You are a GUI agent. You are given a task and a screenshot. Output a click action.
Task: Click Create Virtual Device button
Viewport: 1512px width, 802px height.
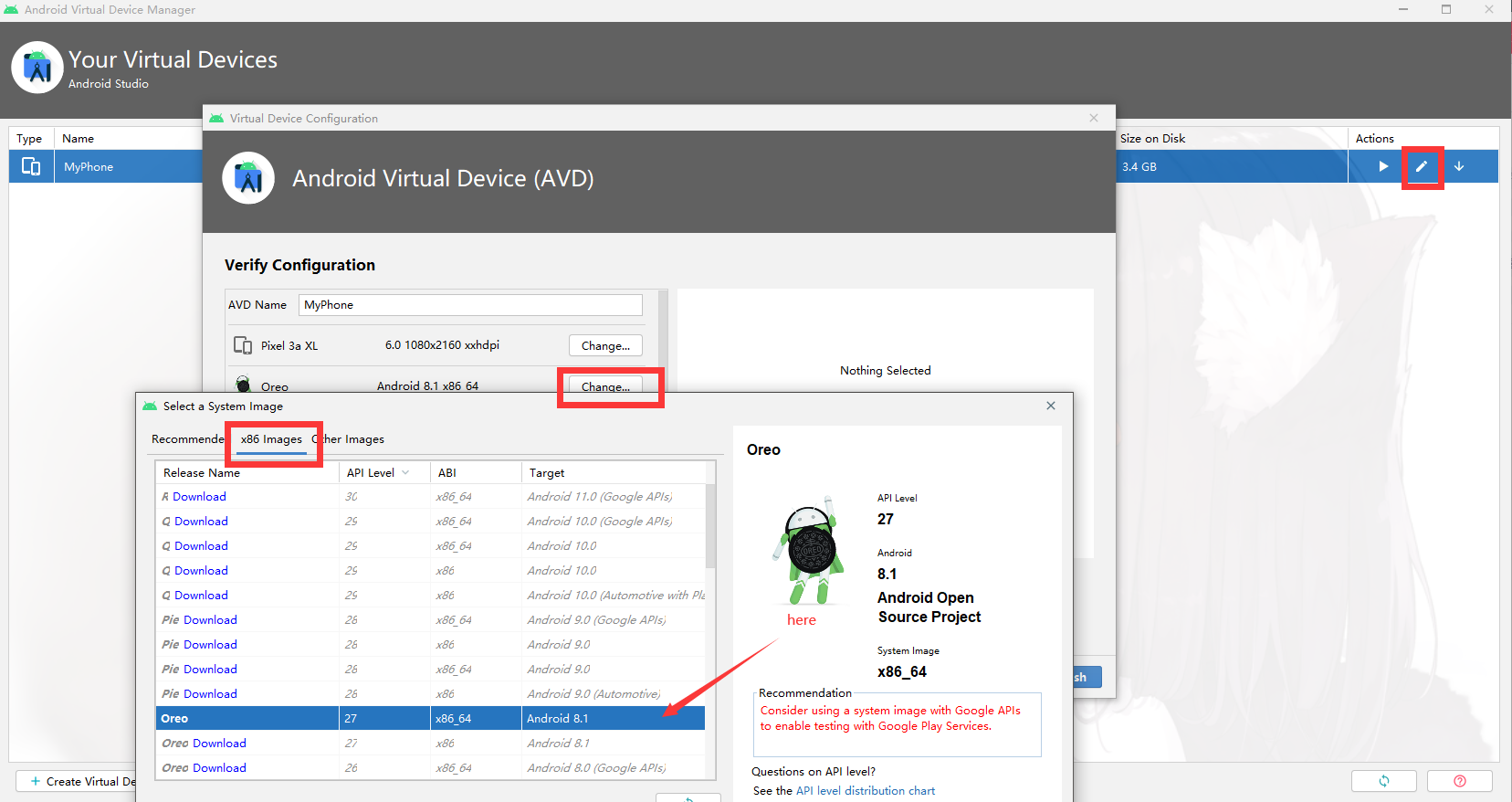coord(82,782)
